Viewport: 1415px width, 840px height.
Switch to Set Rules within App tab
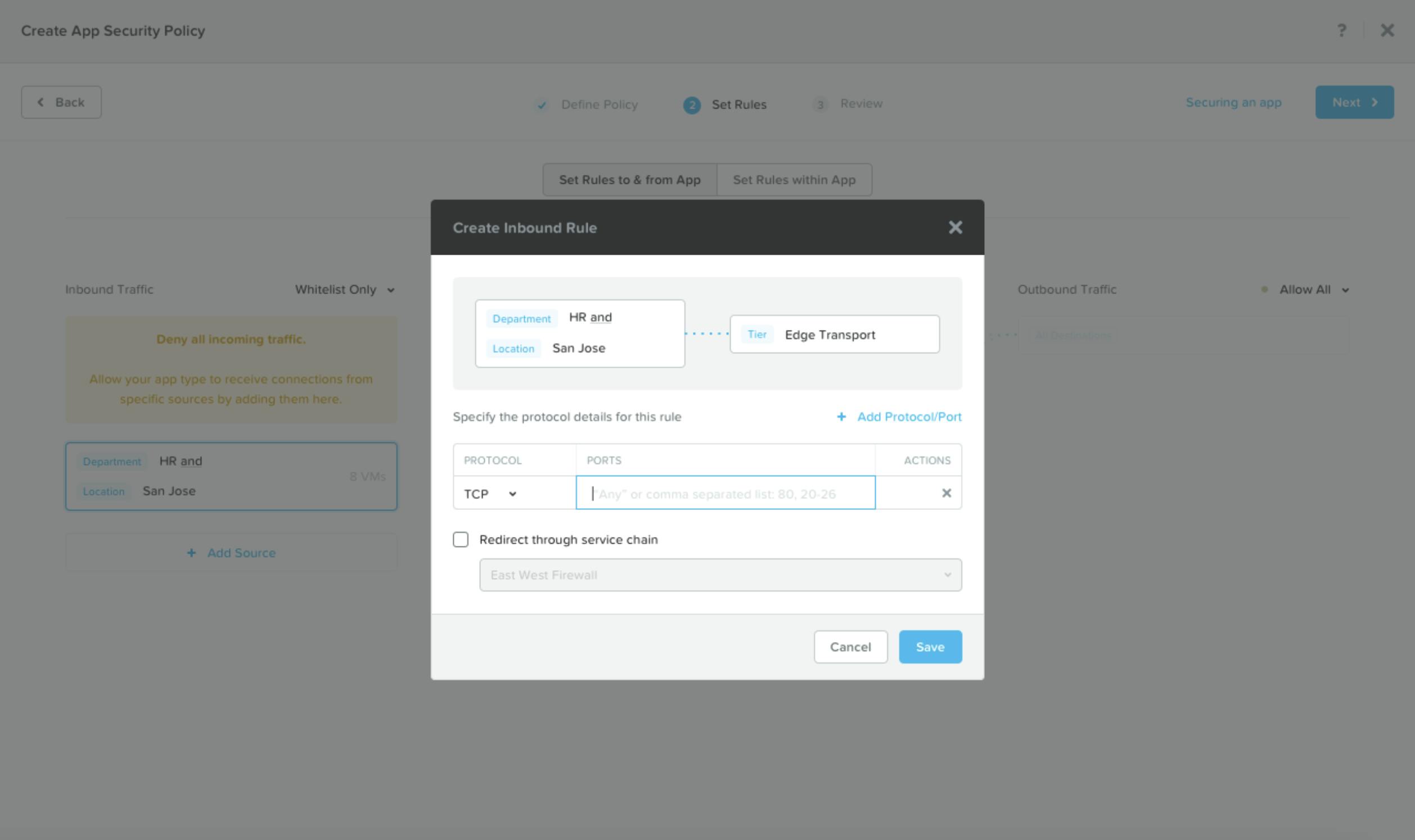pyautogui.click(x=794, y=179)
